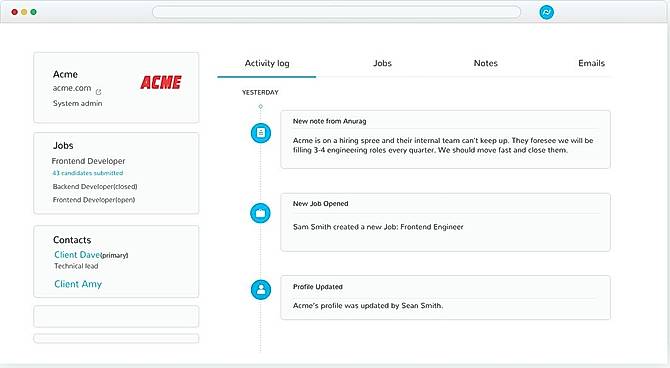Click the blue browser extension icon

click(x=546, y=12)
